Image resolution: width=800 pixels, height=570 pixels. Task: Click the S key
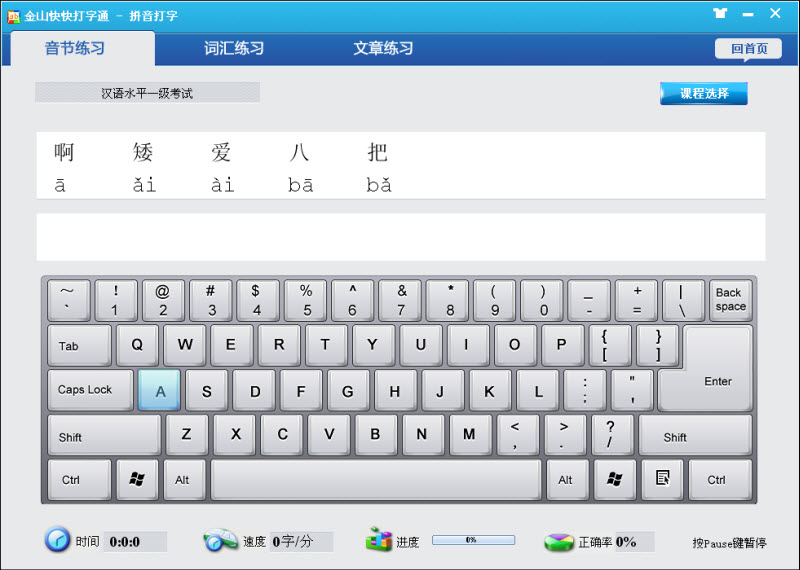tap(206, 390)
